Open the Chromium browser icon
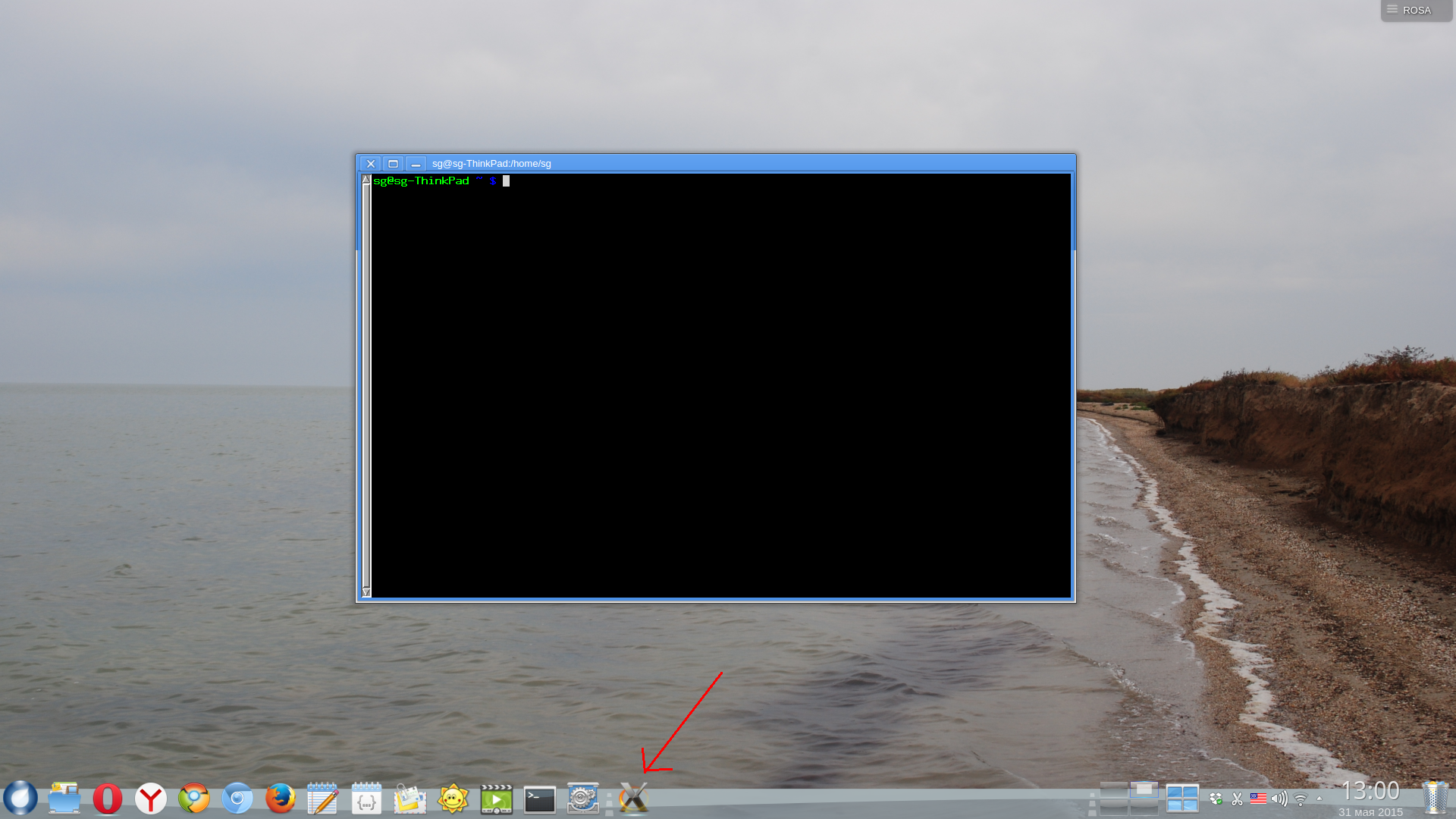This screenshot has height=819, width=1456. click(x=237, y=799)
